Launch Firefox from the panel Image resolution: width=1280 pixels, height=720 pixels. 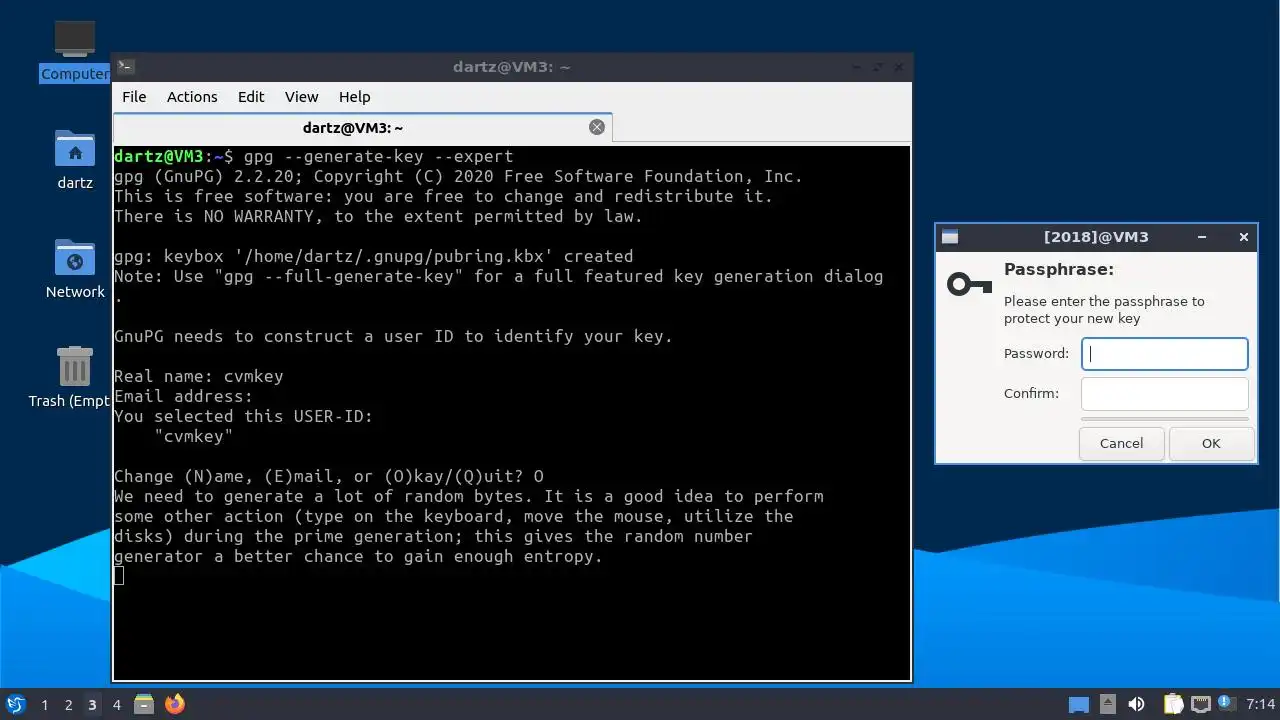click(x=175, y=704)
